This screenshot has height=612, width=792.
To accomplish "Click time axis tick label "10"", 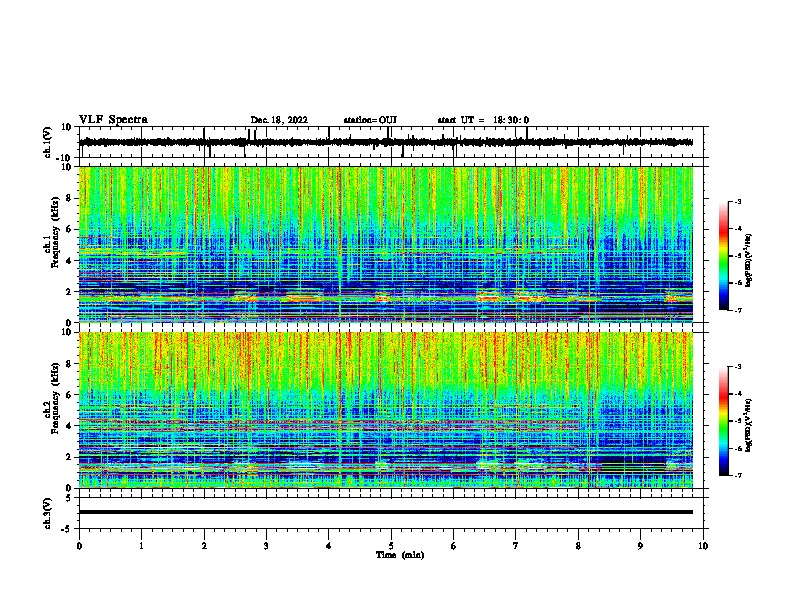I will click(x=703, y=546).
